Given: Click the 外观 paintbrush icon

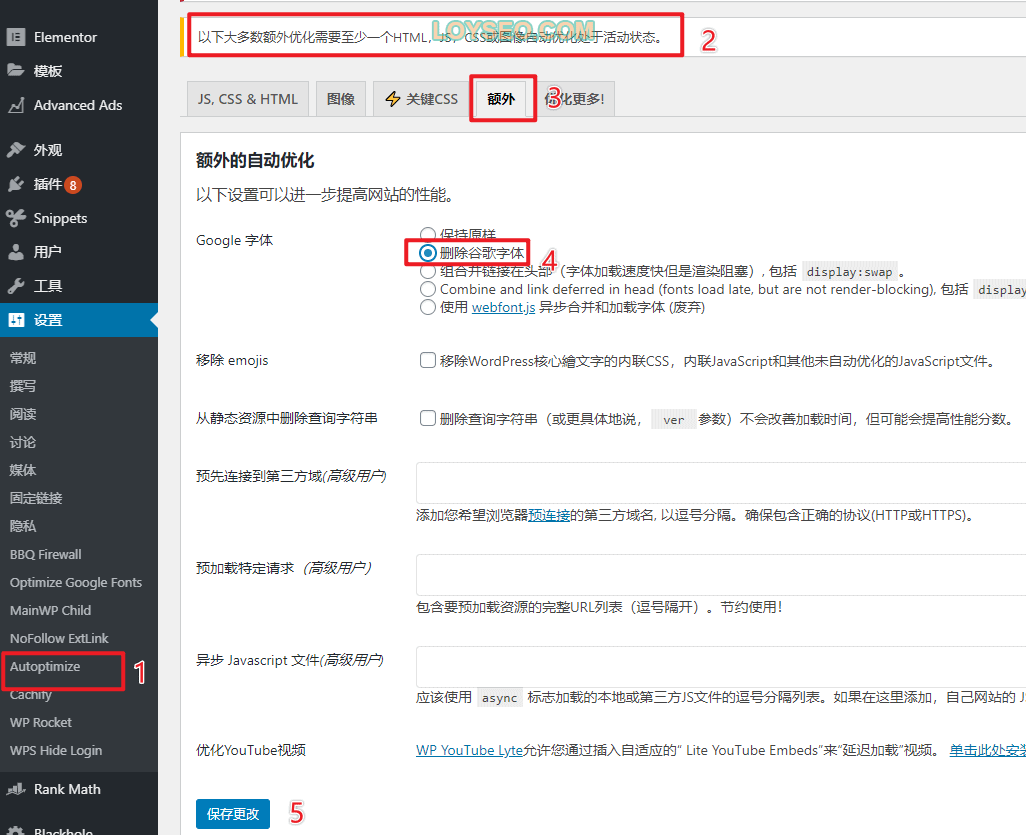Looking at the screenshot, I should click(16, 150).
